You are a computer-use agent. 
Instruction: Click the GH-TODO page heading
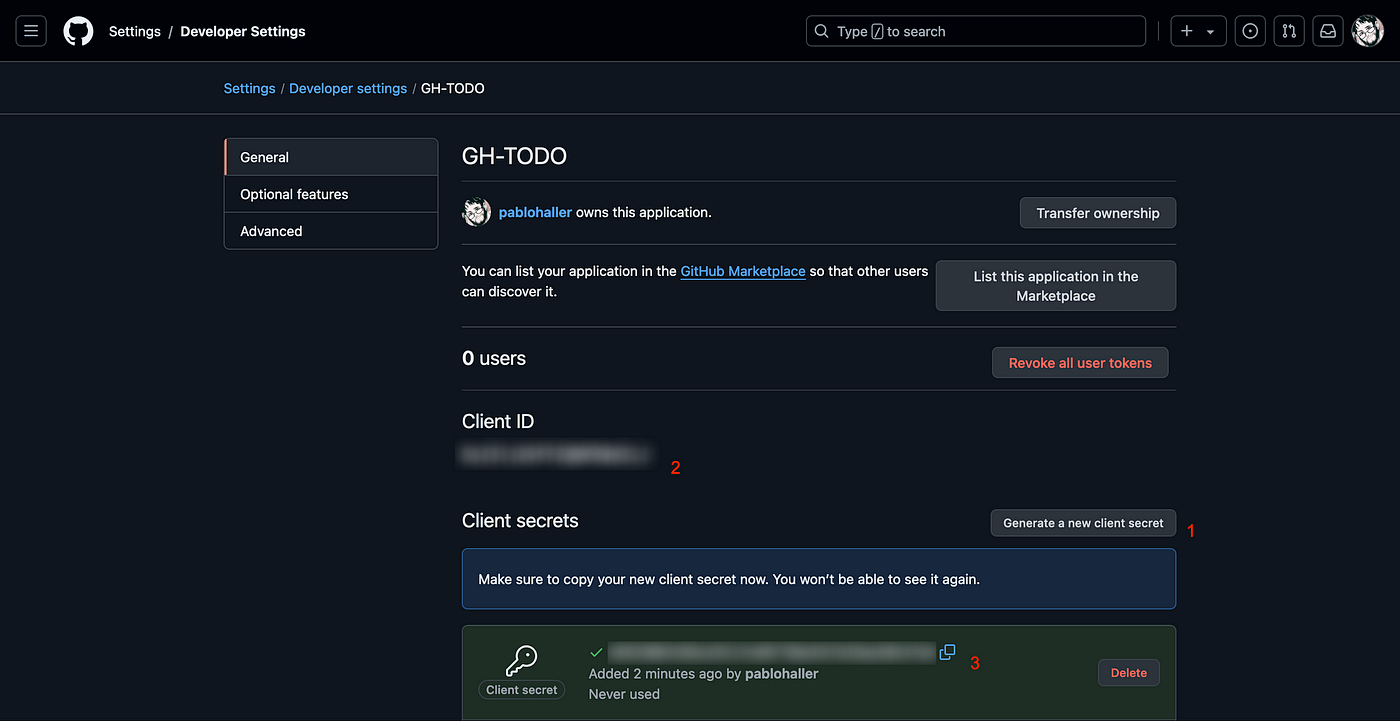pos(514,156)
